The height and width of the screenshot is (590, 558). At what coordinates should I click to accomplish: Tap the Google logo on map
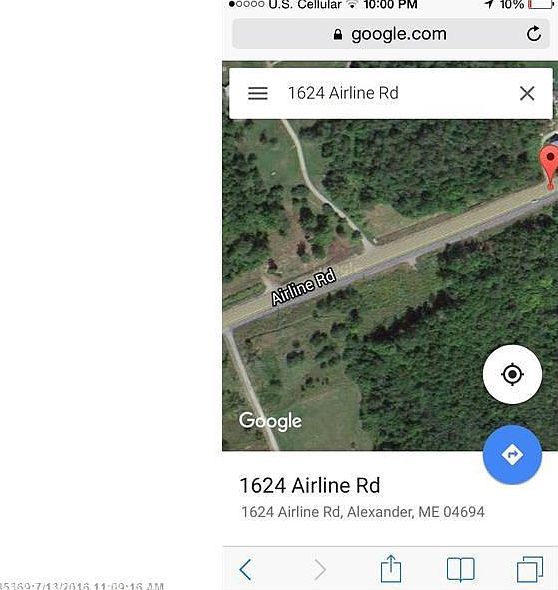(x=270, y=421)
